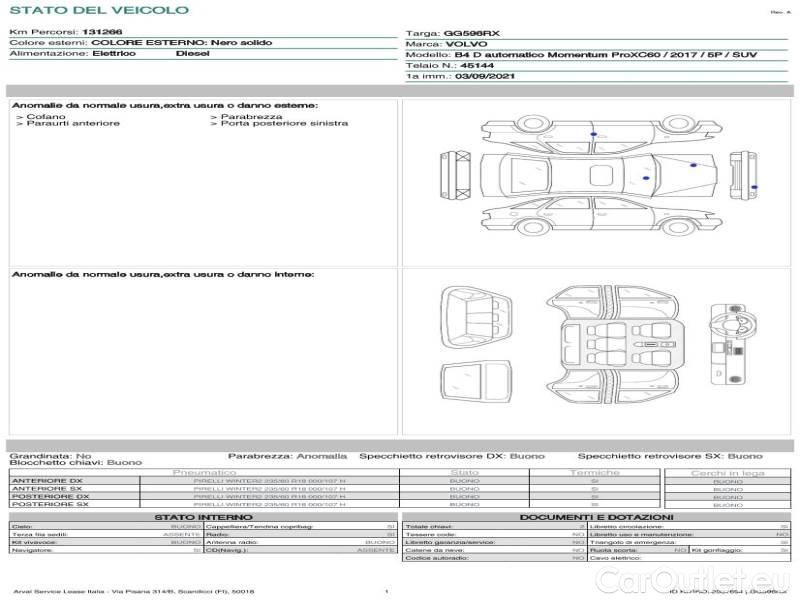Click the STATO DEL VEICOLO title
The image size is (800, 600).
tap(98, 10)
